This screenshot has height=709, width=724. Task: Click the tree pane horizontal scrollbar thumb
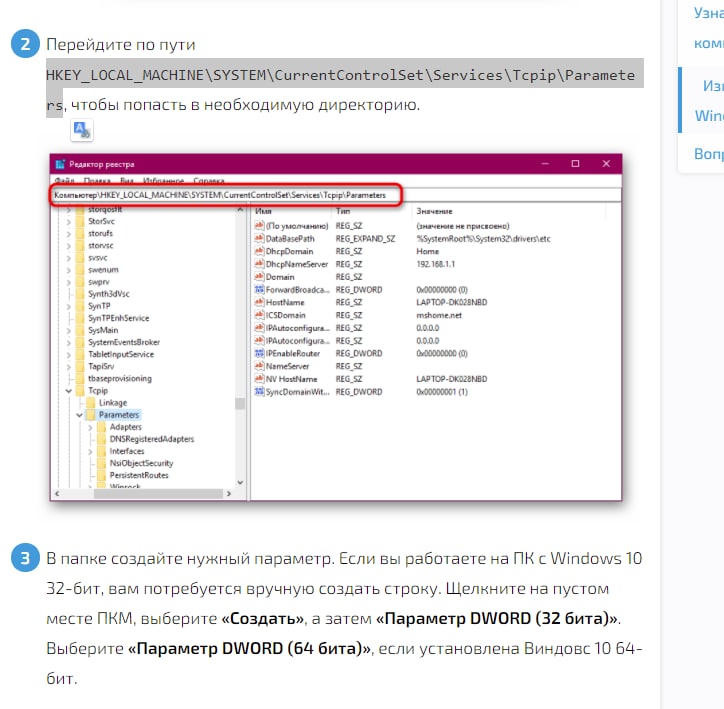(158, 493)
